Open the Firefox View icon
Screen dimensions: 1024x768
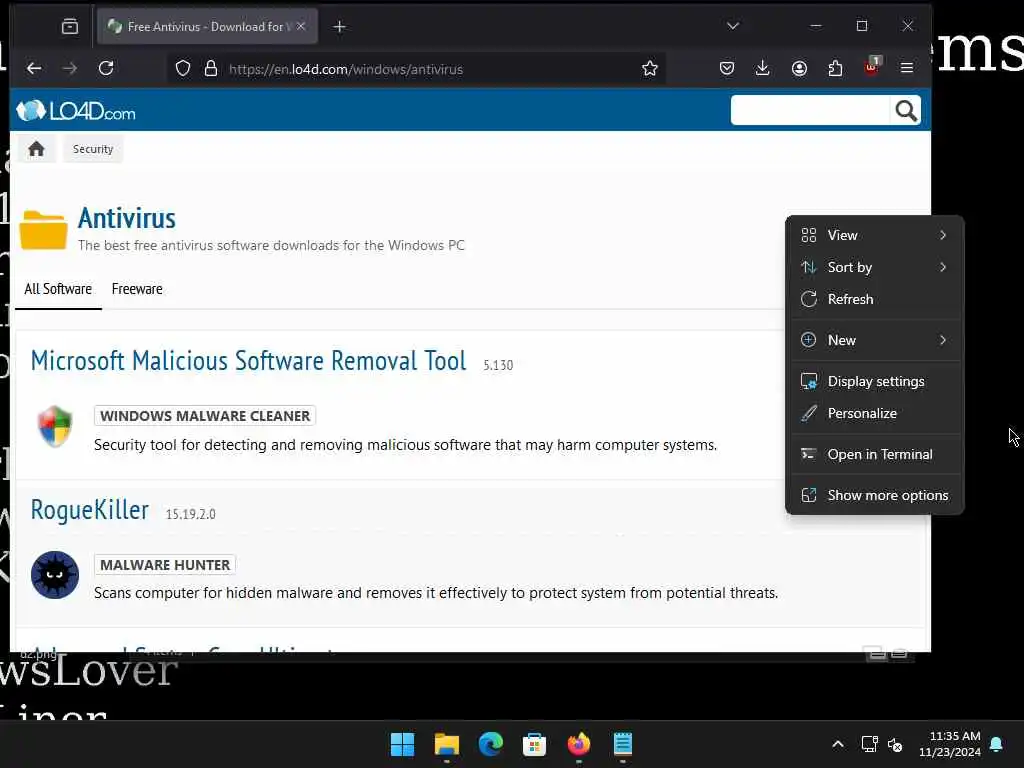click(x=69, y=26)
